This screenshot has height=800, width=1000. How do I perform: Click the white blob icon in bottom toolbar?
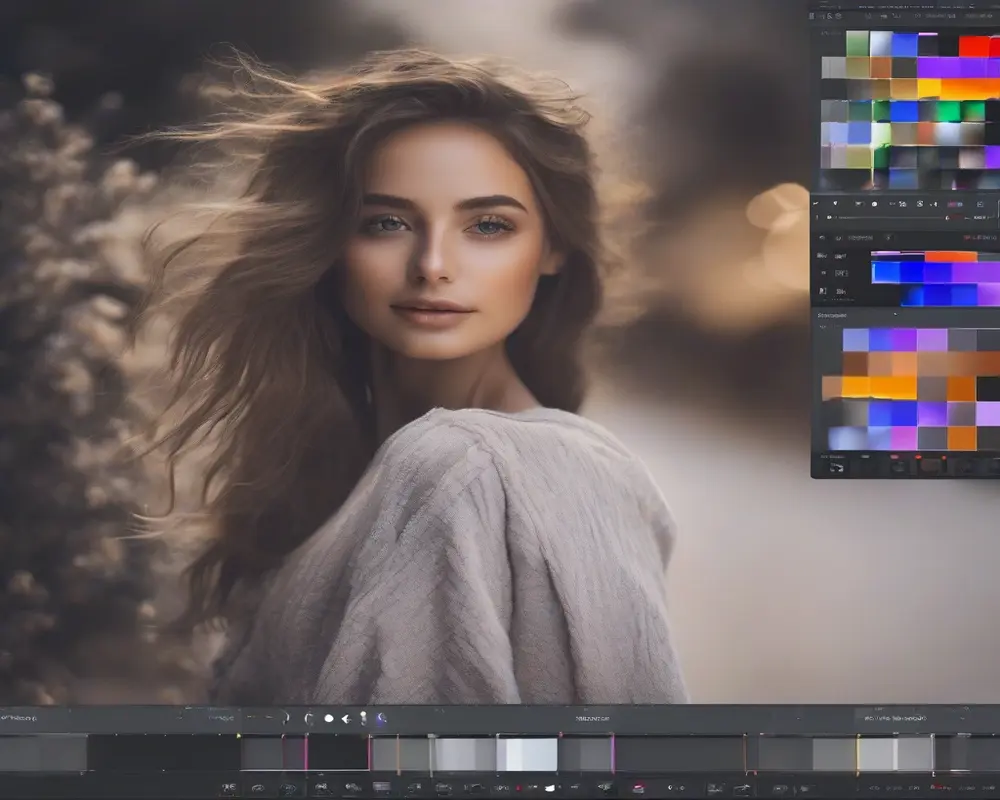[x=550, y=788]
